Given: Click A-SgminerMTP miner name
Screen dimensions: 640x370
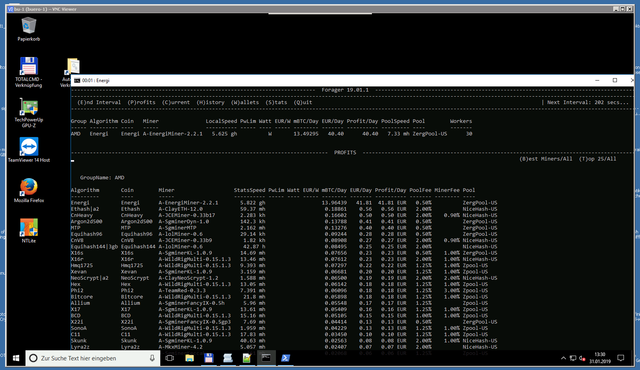Looking at the screenshot, I should point(177,228).
